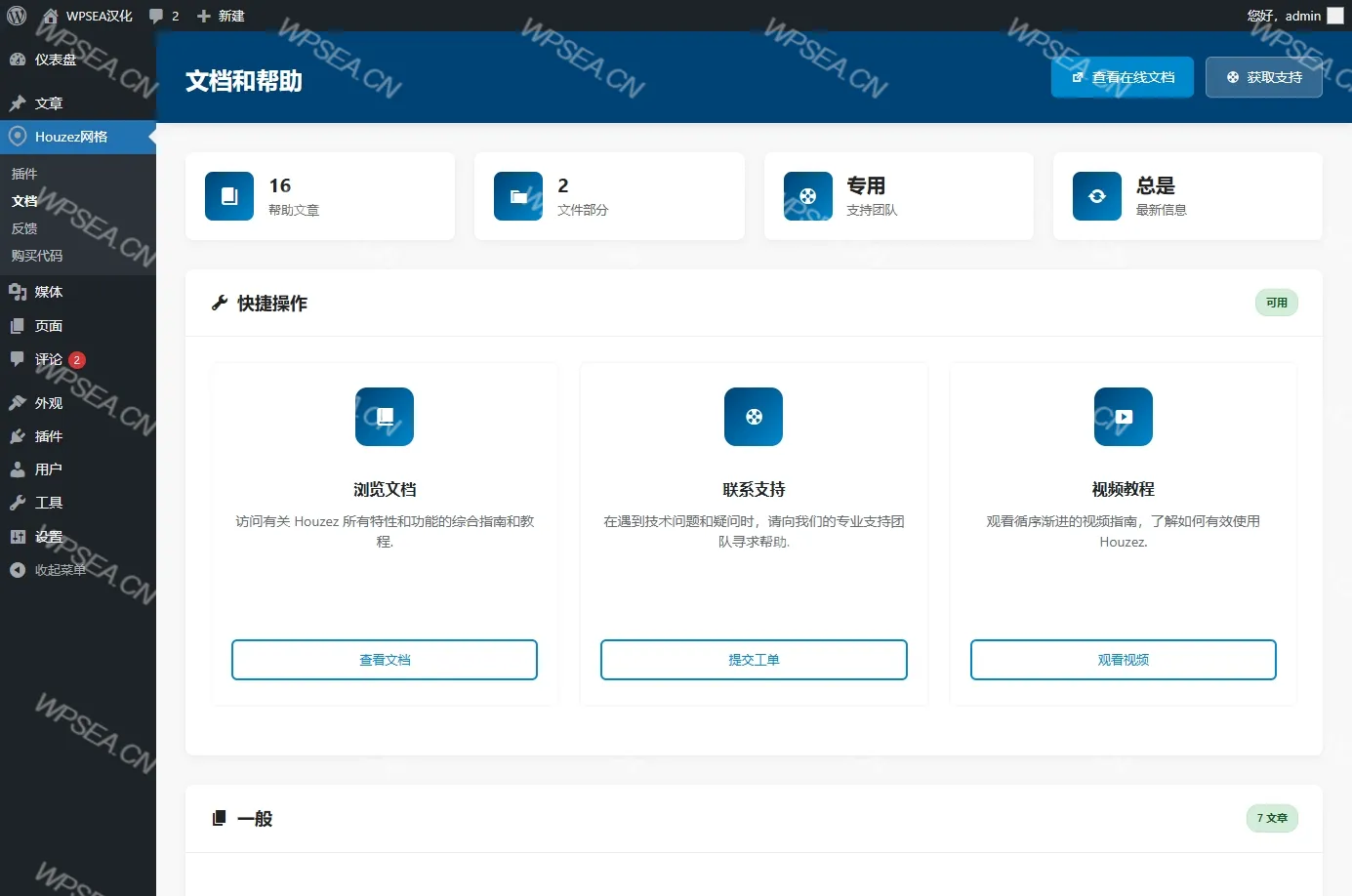This screenshot has height=896, width=1352.
Task: Click the 提交工单 button
Action: click(x=754, y=660)
